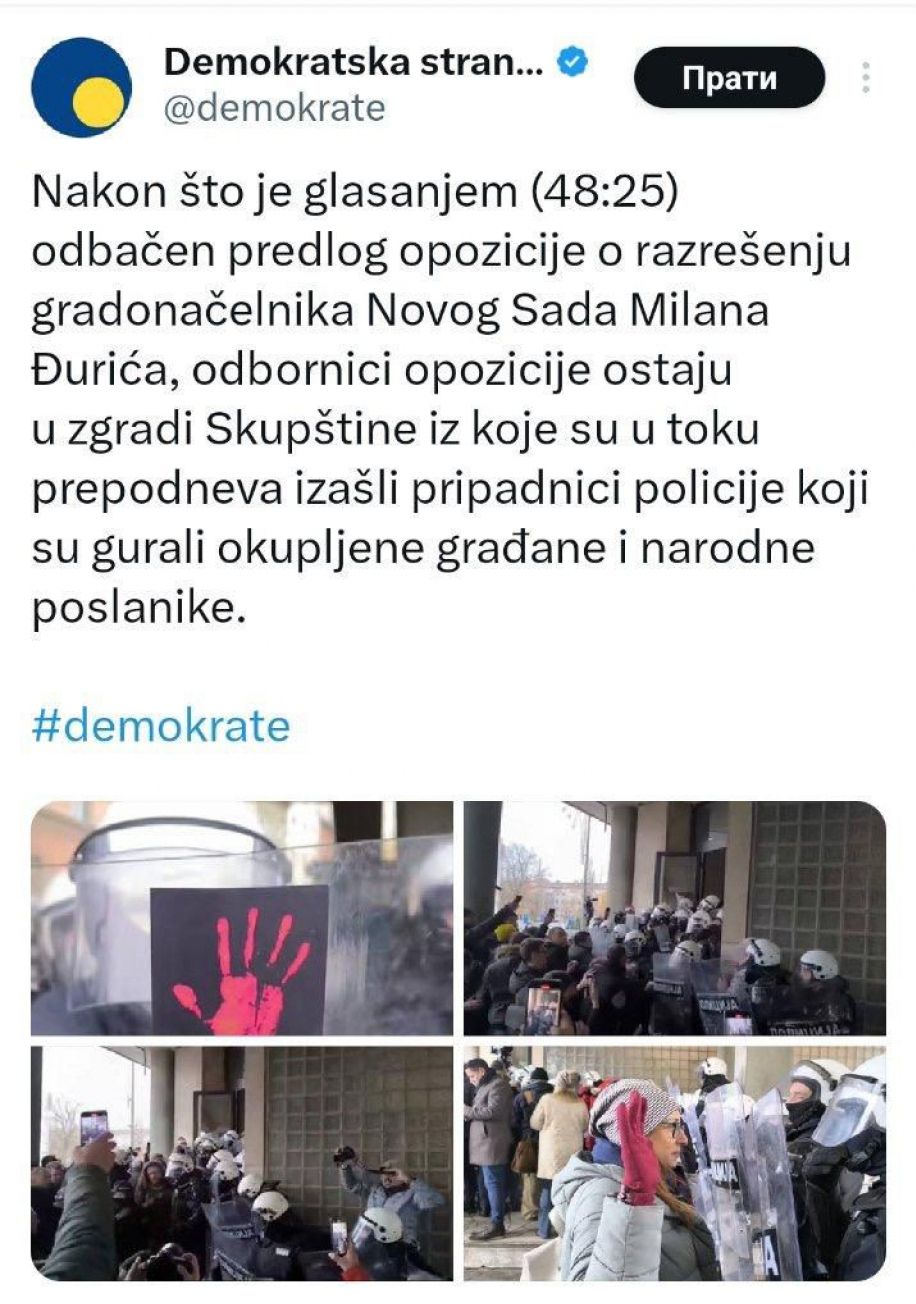The width and height of the screenshot is (916, 1304).
Task: Open the red handprint photo
Action: (242, 918)
